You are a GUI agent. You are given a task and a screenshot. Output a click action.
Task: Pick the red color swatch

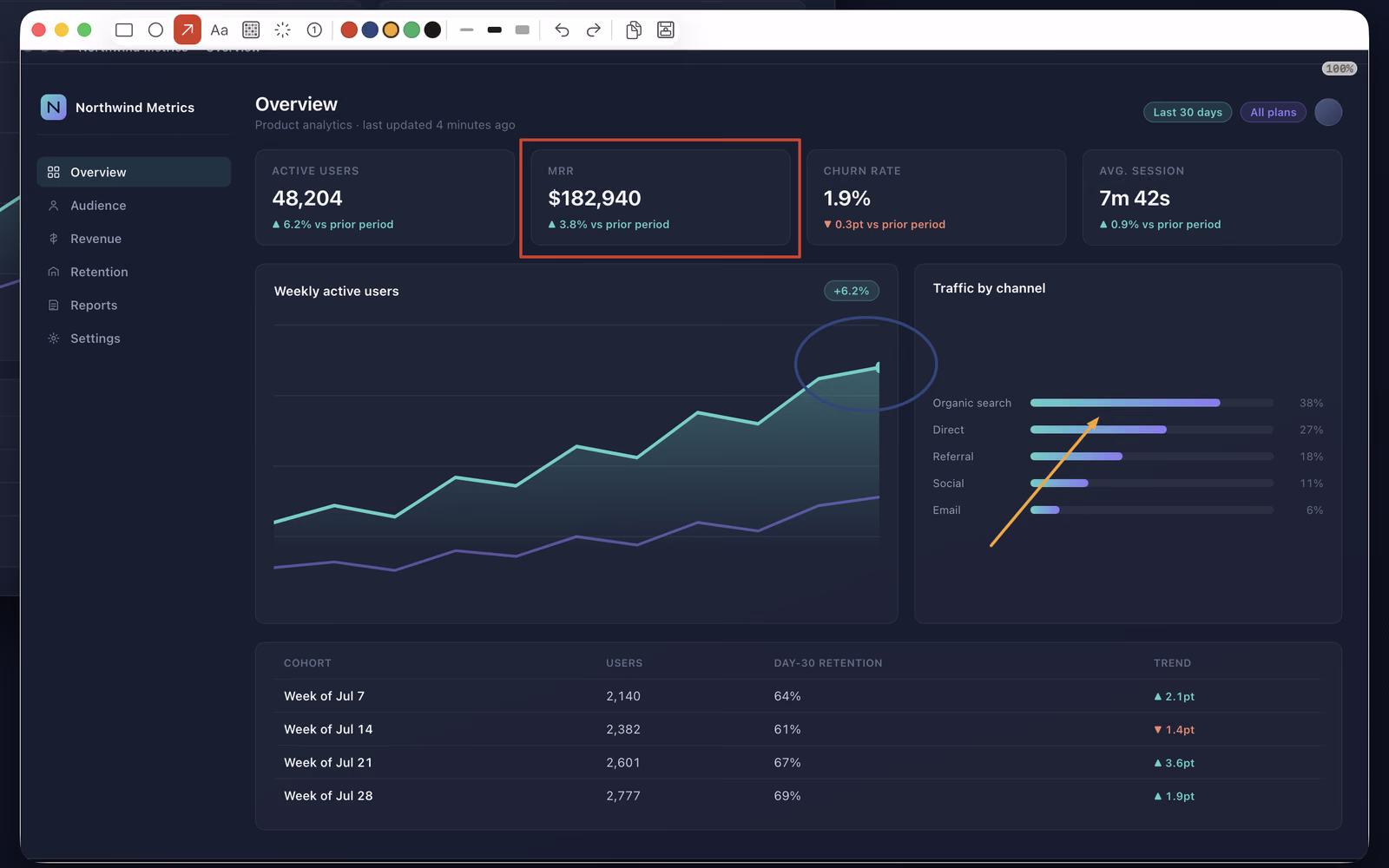point(349,30)
